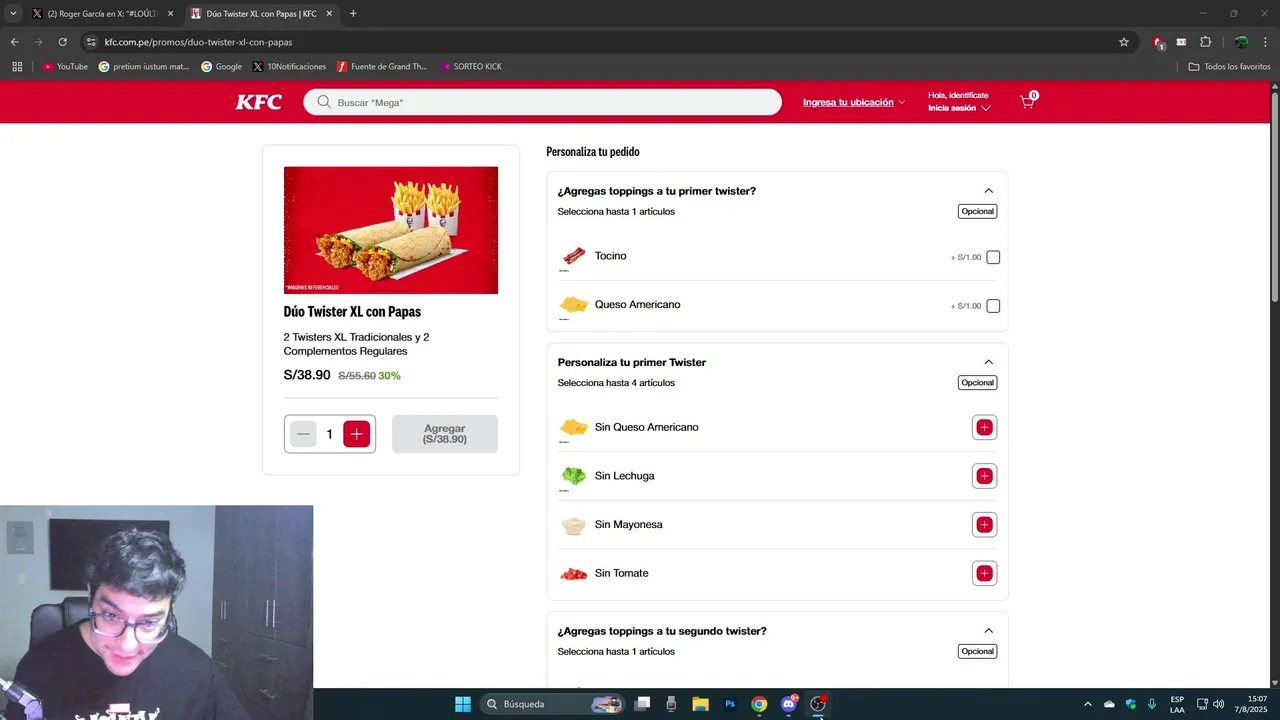Click the microphone icon in system tray
Image resolution: width=1280 pixels, height=720 pixels.
pyautogui.click(x=1153, y=704)
